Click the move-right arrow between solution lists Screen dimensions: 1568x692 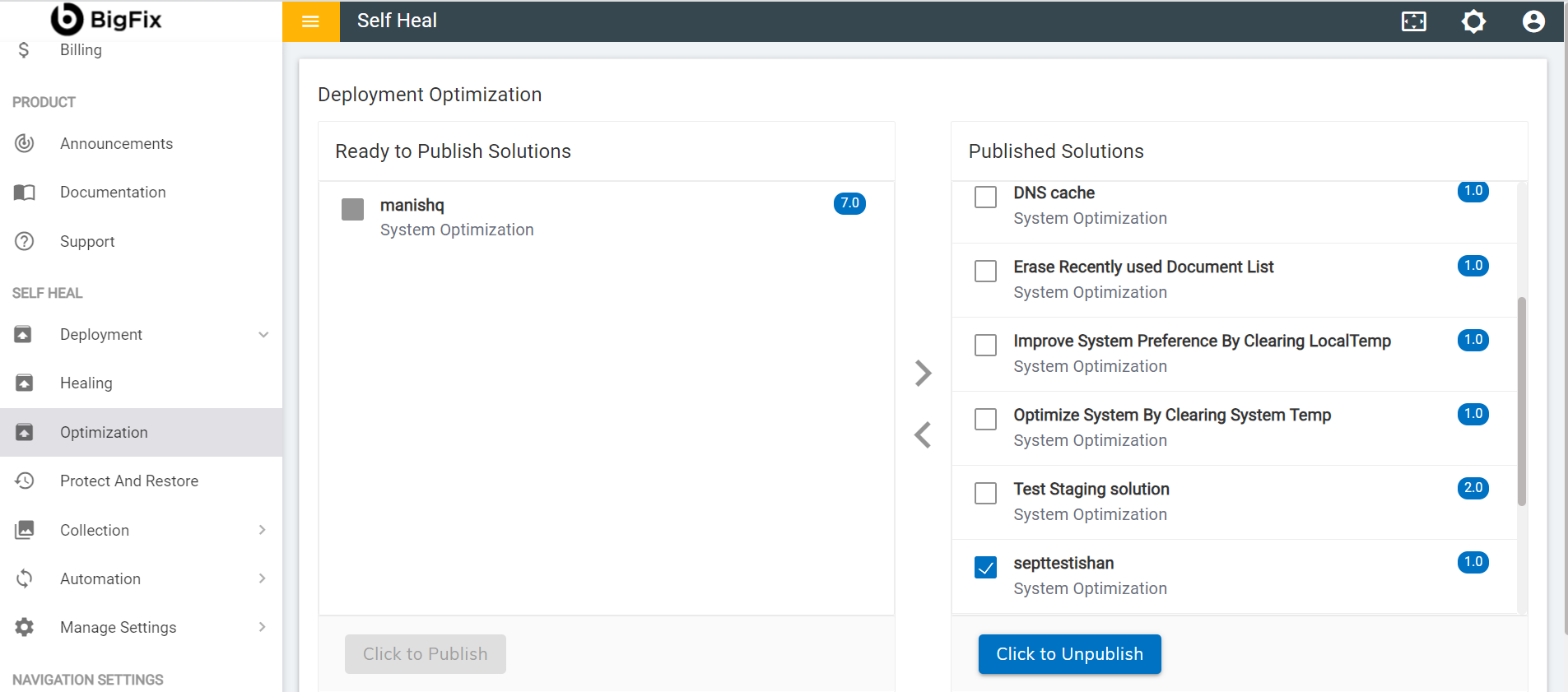923,373
